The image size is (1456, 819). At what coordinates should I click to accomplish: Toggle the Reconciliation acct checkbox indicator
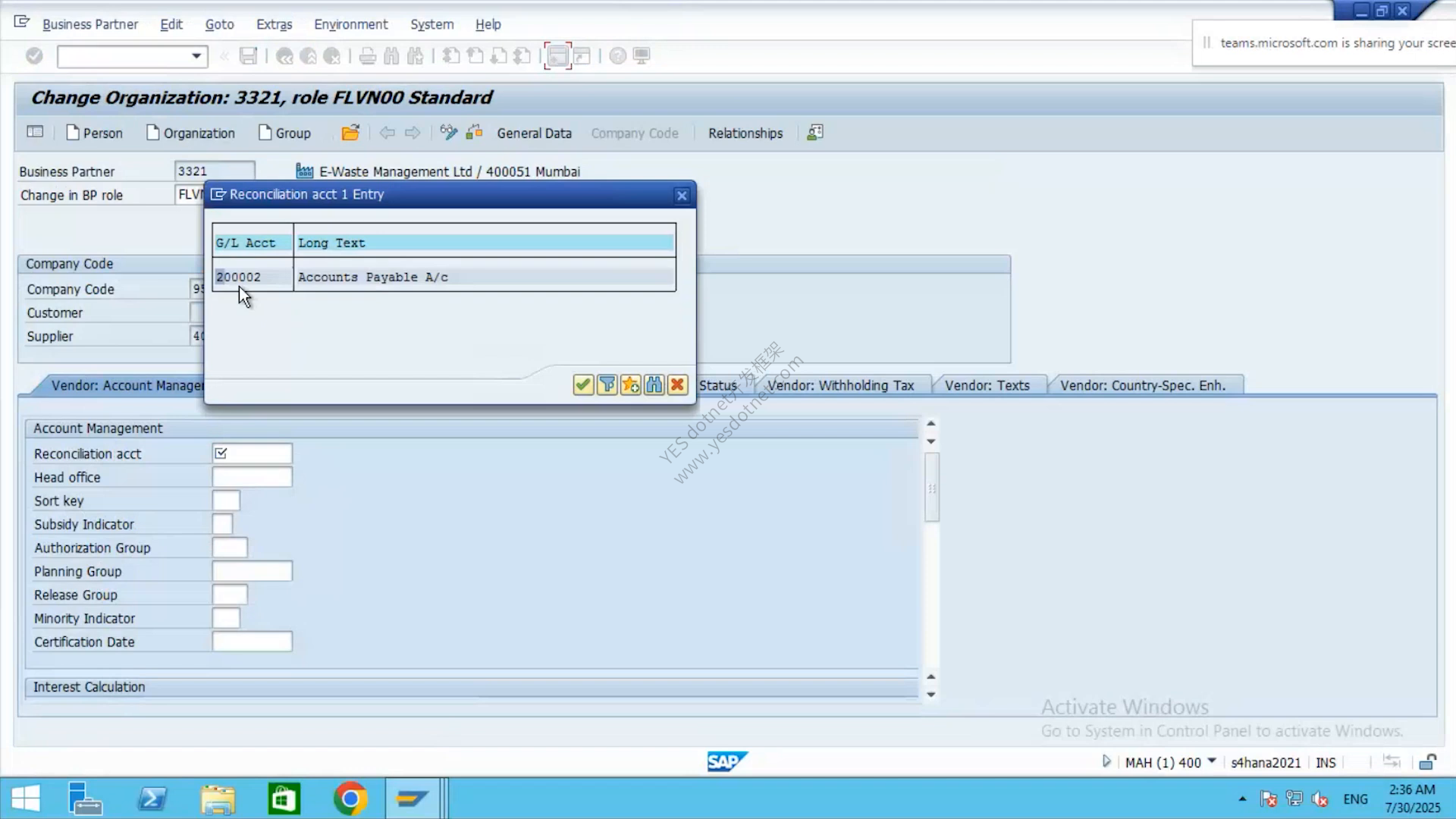coord(221,453)
